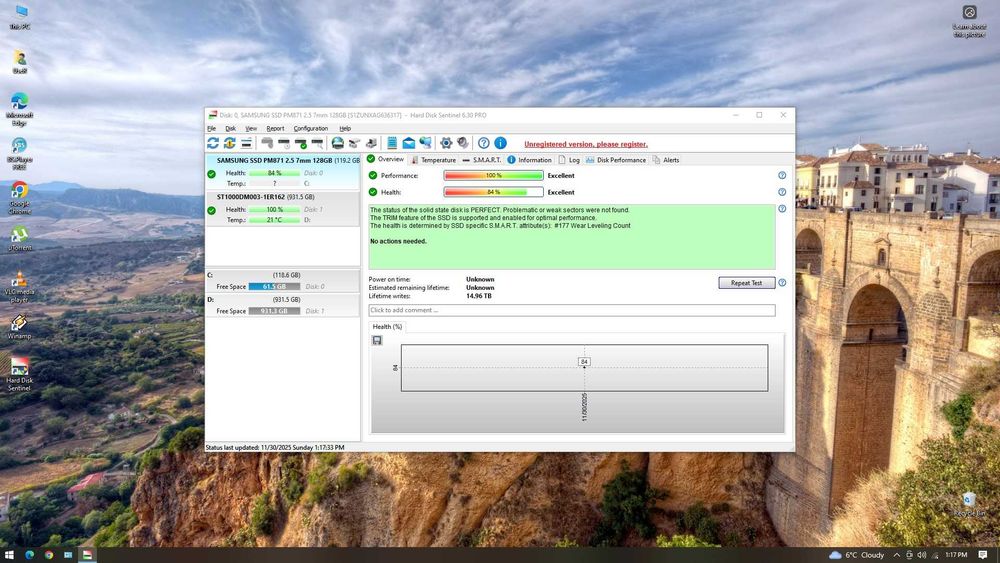The image size is (1000, 563).
Task: Click the C: drive free space bar
Action: click(274, 287)
